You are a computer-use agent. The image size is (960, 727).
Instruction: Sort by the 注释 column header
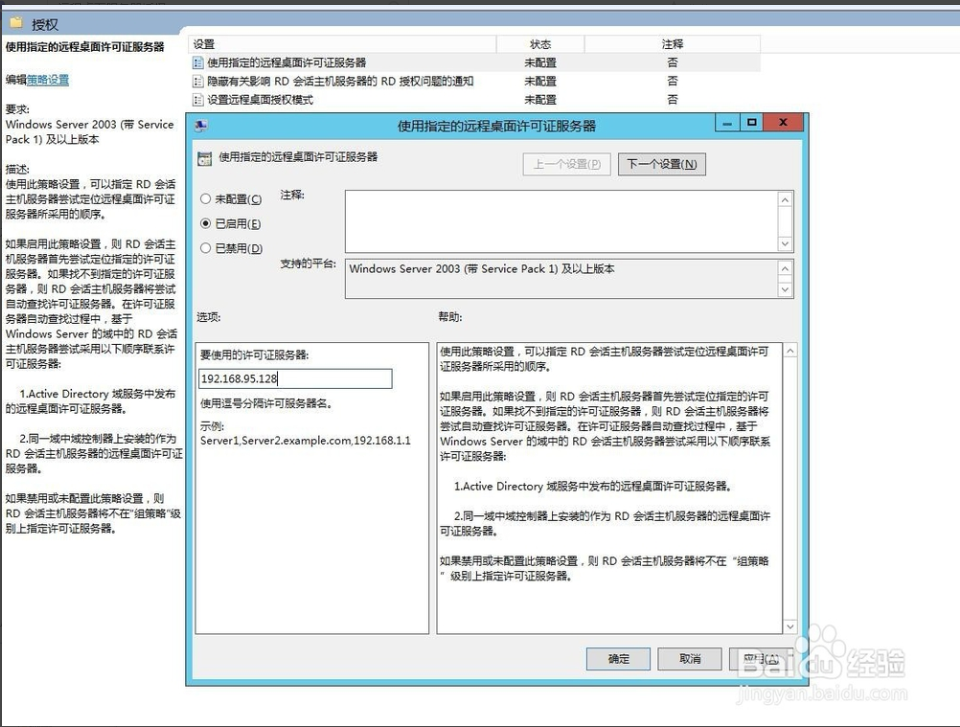pos(672,44)
